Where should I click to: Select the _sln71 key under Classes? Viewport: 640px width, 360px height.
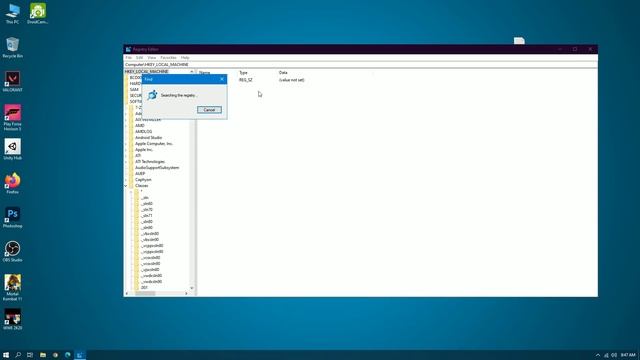click(x=147, y=216)
